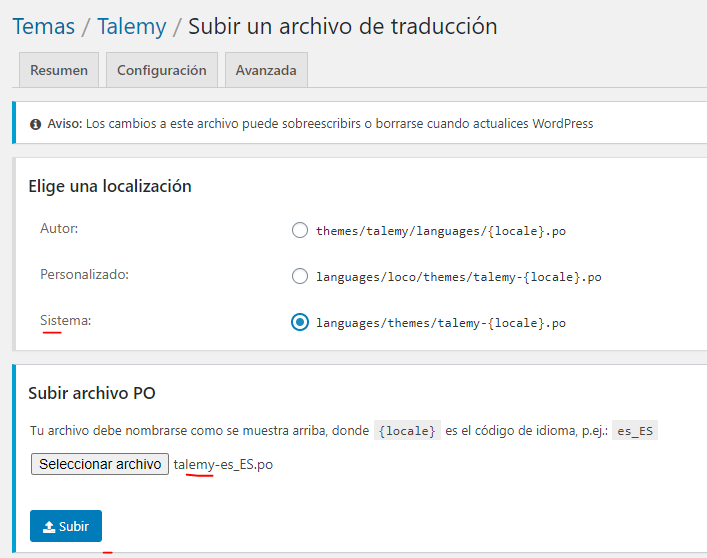
Task: Click the Subir un archivo de traducción title
Action: click(x=343, y=26)
